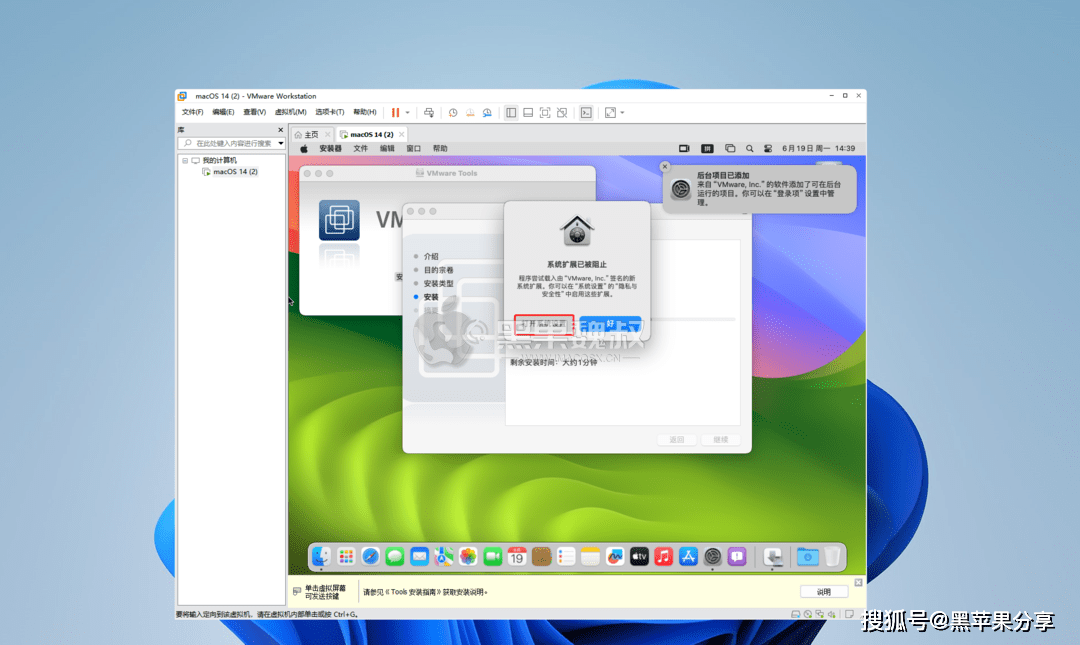Click the 说明 button in hint bar
The width and height of the screenshot is (1080, 645).
(824, 592)
